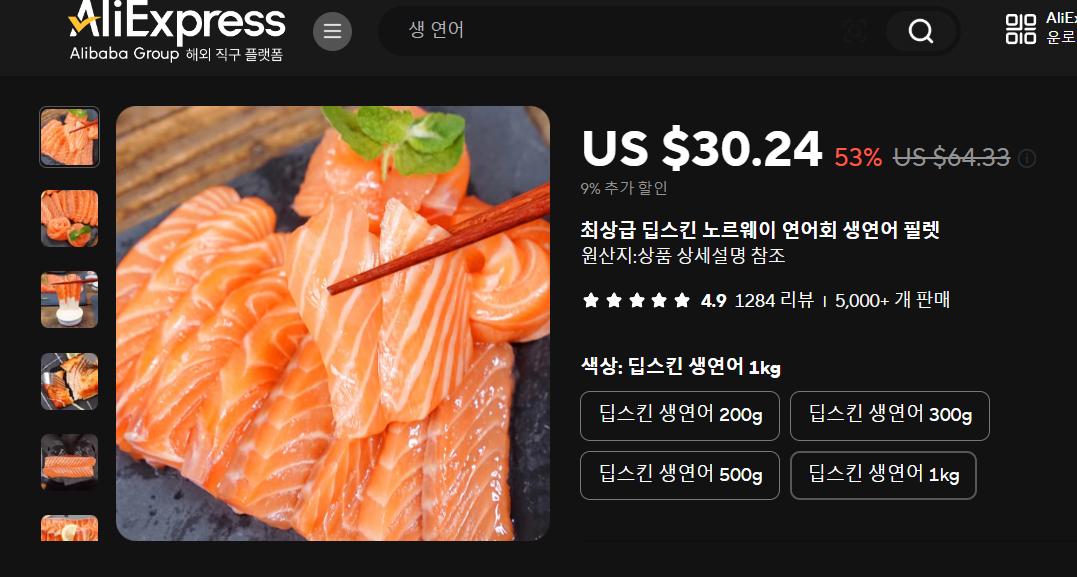1077x577 pixels.
Task: Click the original price info icon
Action: pyautogui.click(x=1027, y=159)
